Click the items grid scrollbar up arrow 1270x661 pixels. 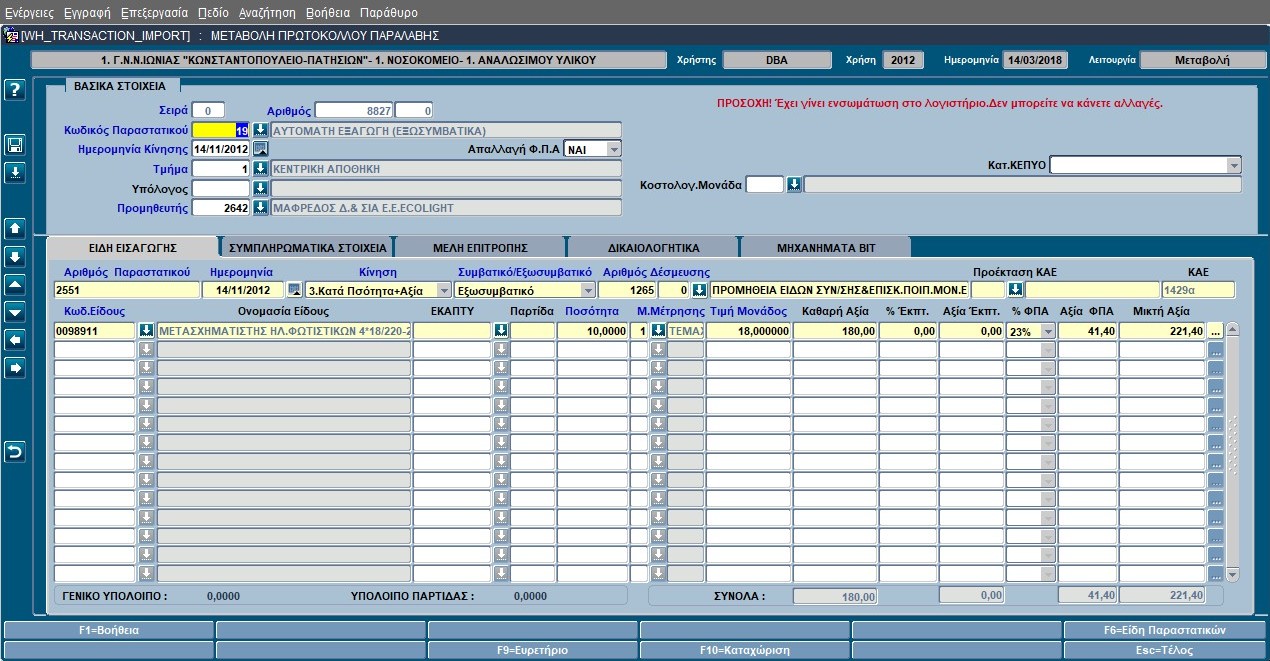(1232, 329)
